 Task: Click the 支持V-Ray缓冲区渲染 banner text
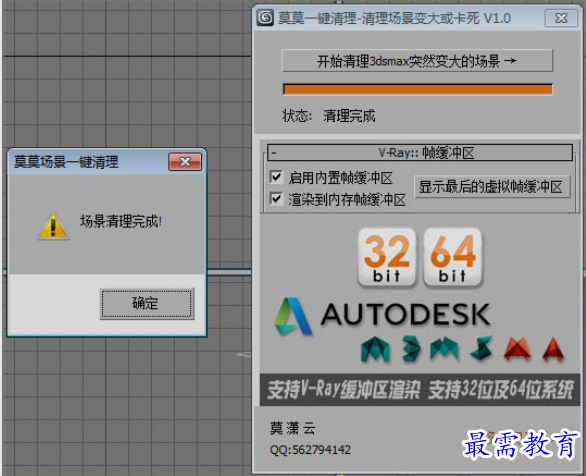pyautogui.click(x=344, y=390)
